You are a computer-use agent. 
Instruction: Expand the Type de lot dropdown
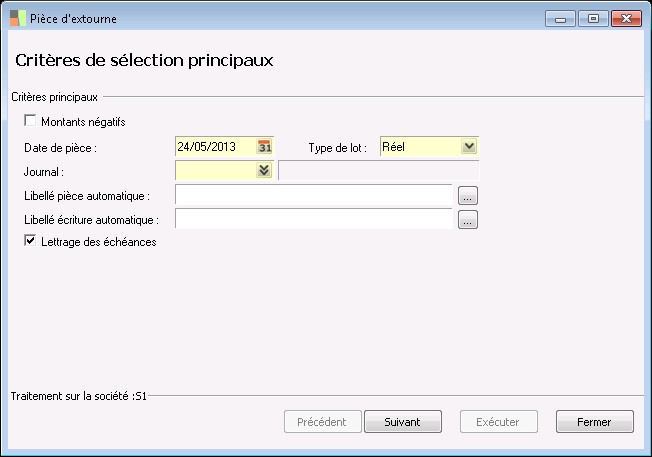469,147
